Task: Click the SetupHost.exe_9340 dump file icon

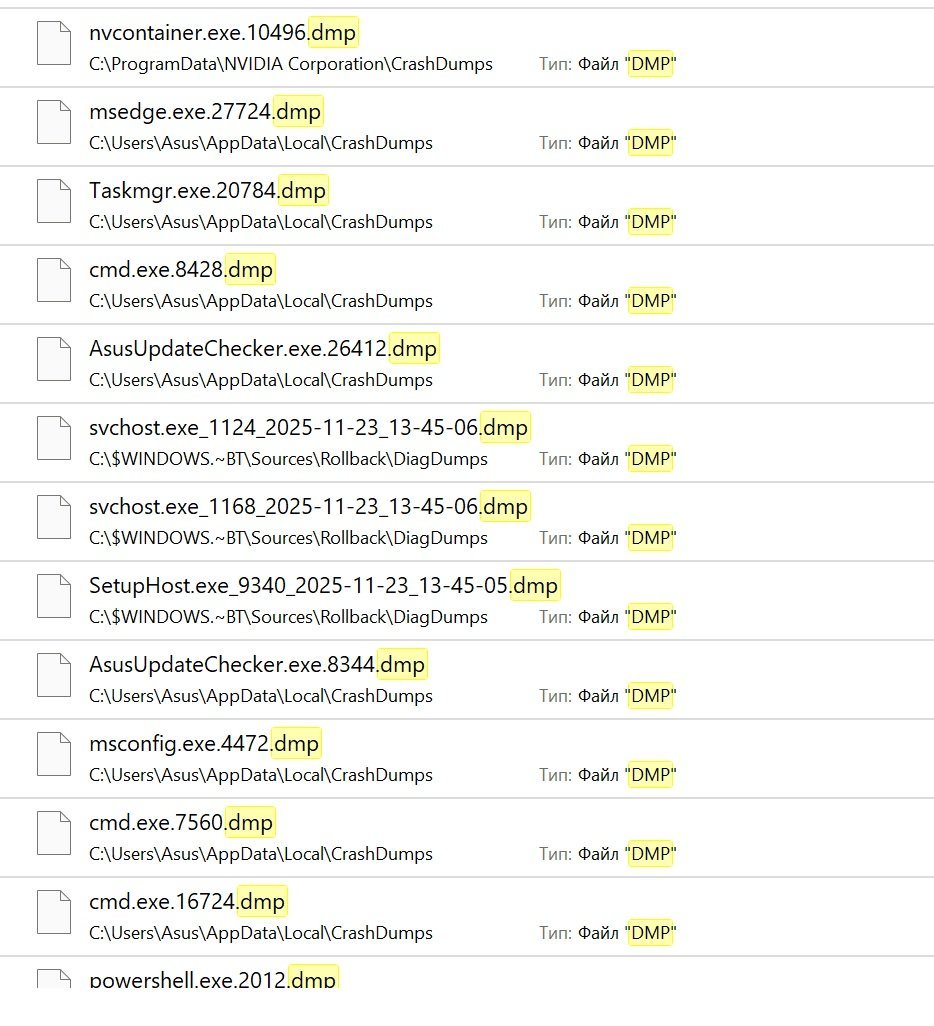Action: pos(54,596)
